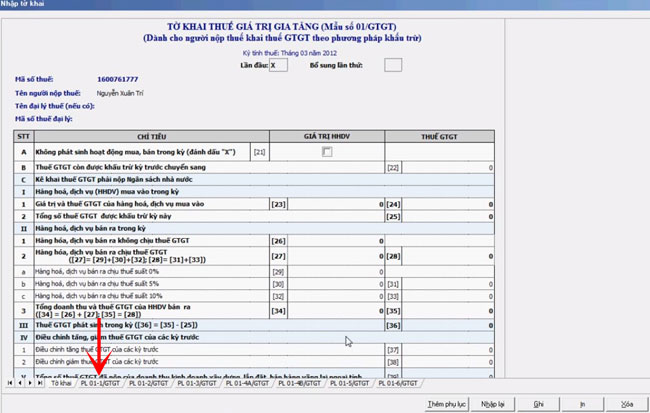The height and width of the screenshot is (413, 650).
Task: Open the 'Tờ khai' tab
Action: (62, 383)
